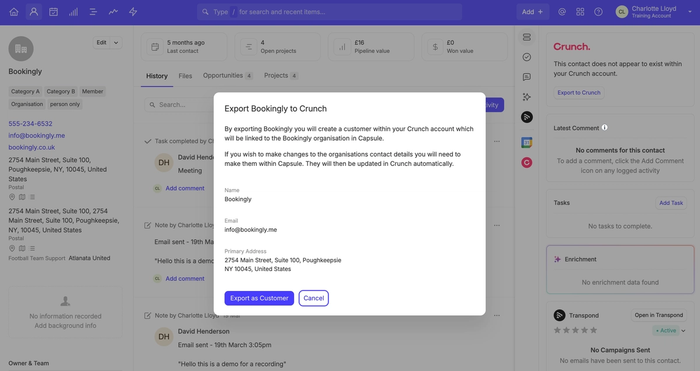
Task: Switch to the Opportunities tab
Action: (228, 76)
